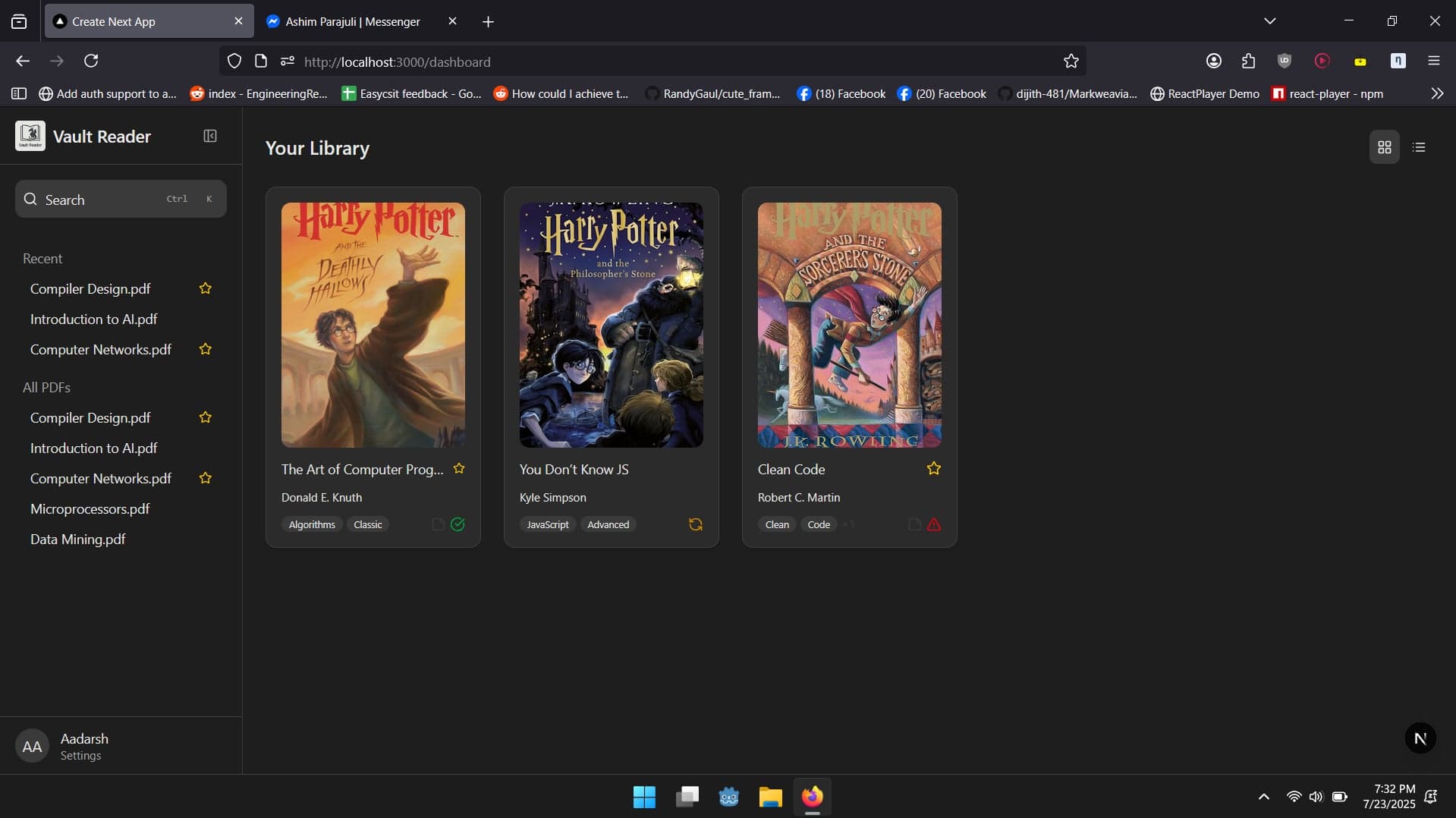Focus the Search box in sidebar
Screen dimensions: 1456x818
click(x=121, y=199)
